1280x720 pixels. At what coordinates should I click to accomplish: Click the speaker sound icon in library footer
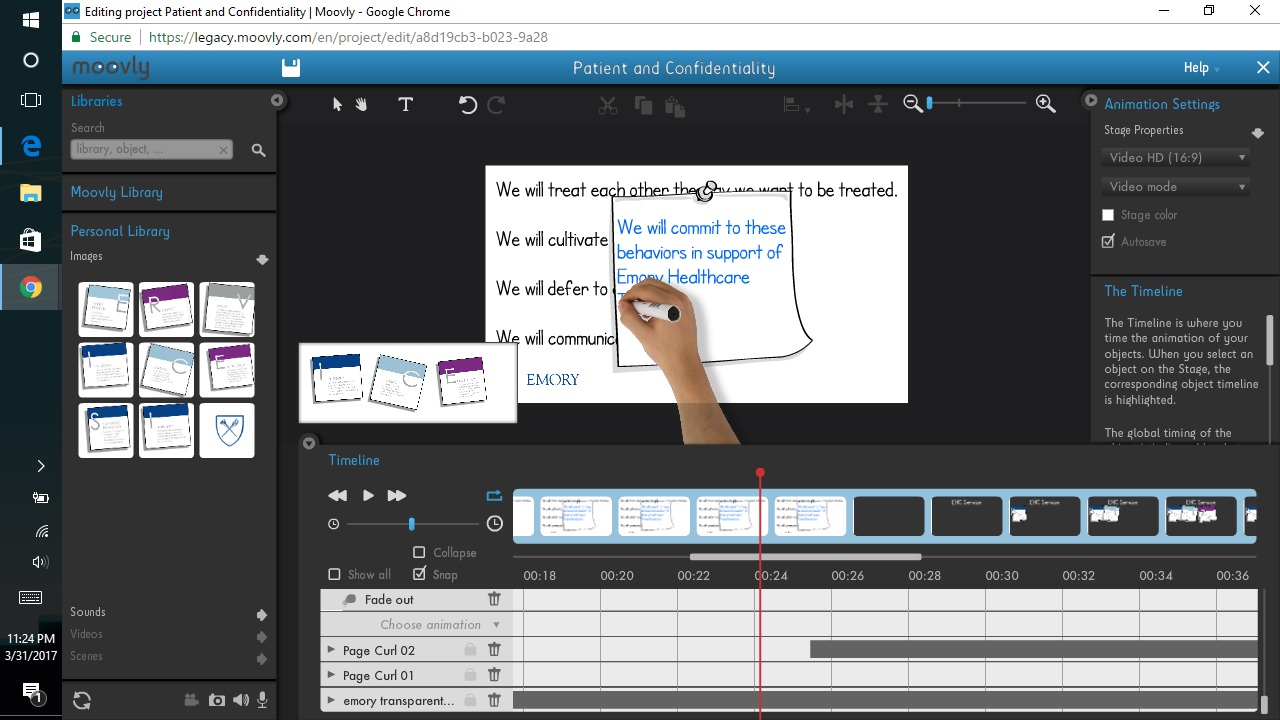coord(241,701)
